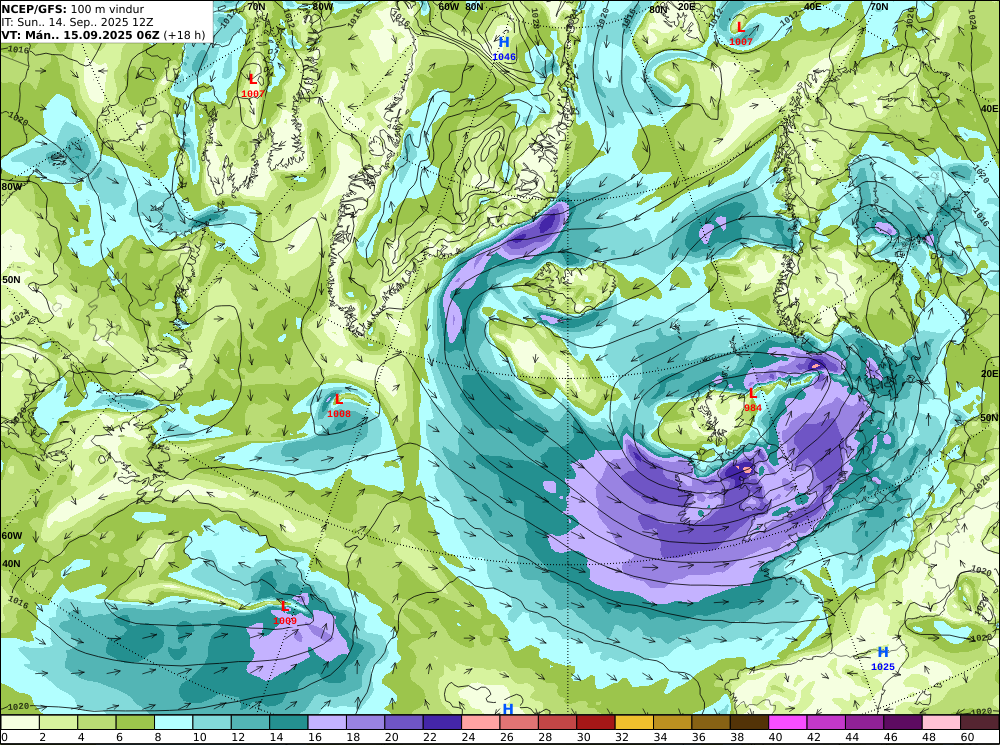The height and width of the screenshot is (745, 1000).
Task: Click the blue H marker above 1025
Action: (x=883, y=652)
